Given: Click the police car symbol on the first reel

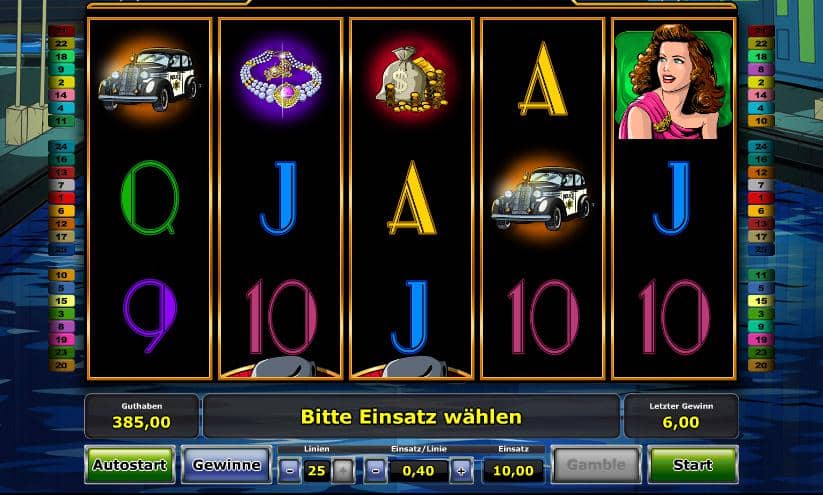Looking at the screenshot, I should pos(149,80).
